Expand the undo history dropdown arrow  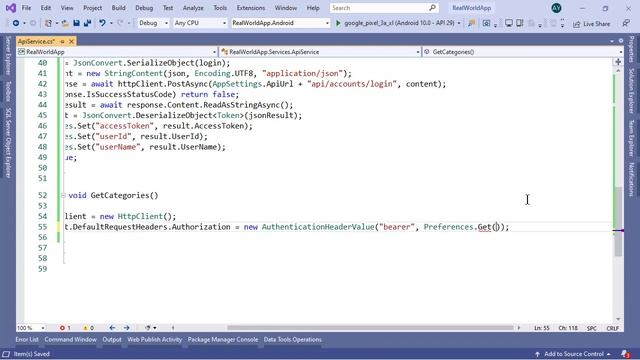point(111,23)
